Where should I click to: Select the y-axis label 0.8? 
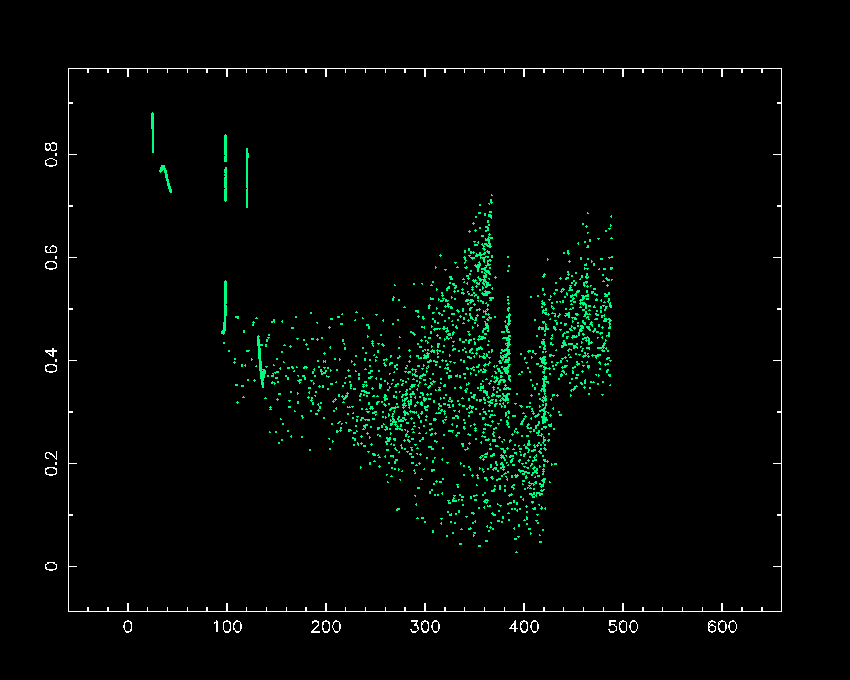pos(51,155)
